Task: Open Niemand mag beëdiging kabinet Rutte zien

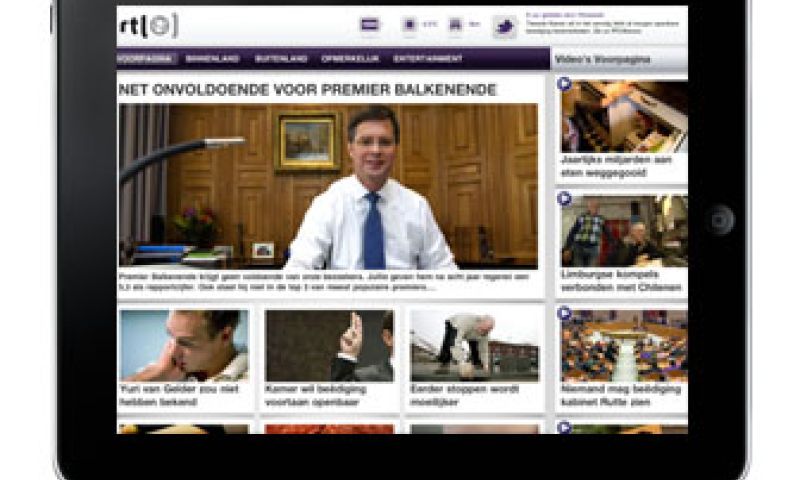Action: pos(621,396)
